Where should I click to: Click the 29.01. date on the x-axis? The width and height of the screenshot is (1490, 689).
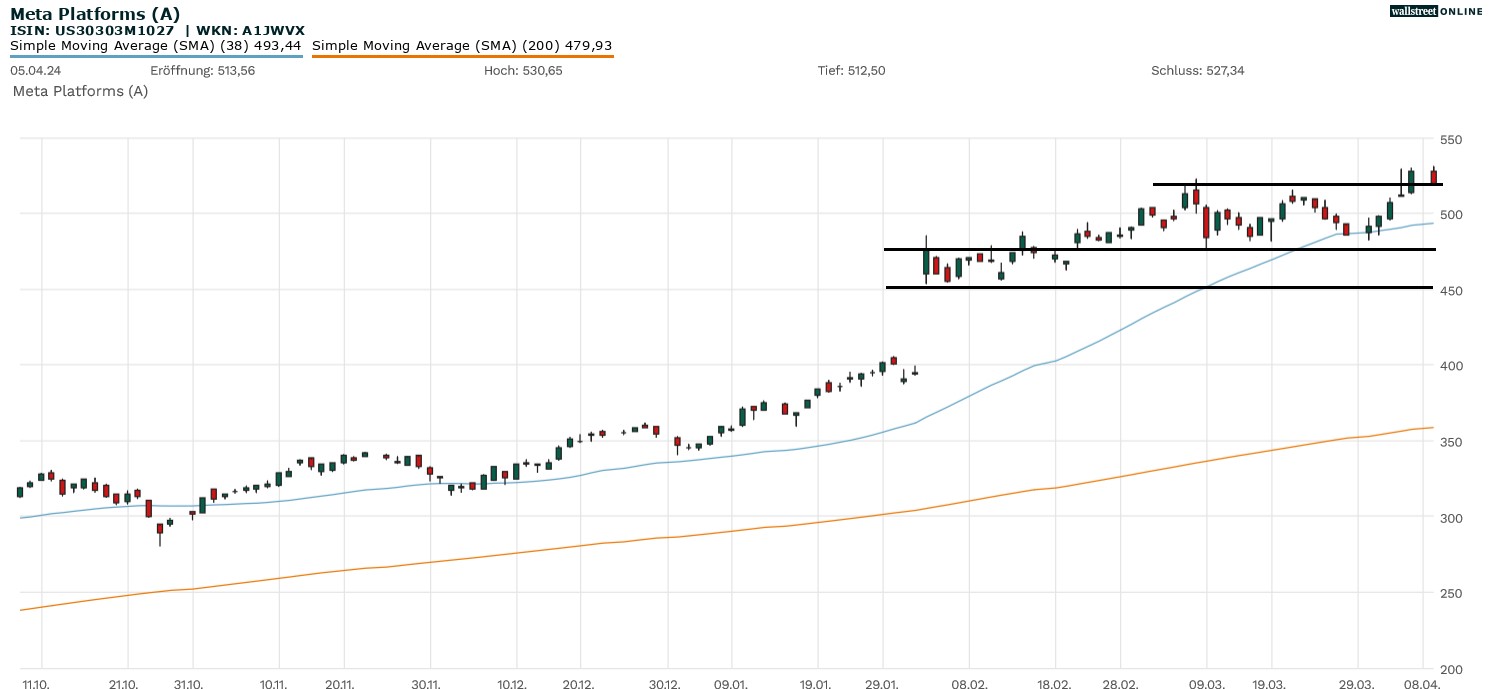882,680
